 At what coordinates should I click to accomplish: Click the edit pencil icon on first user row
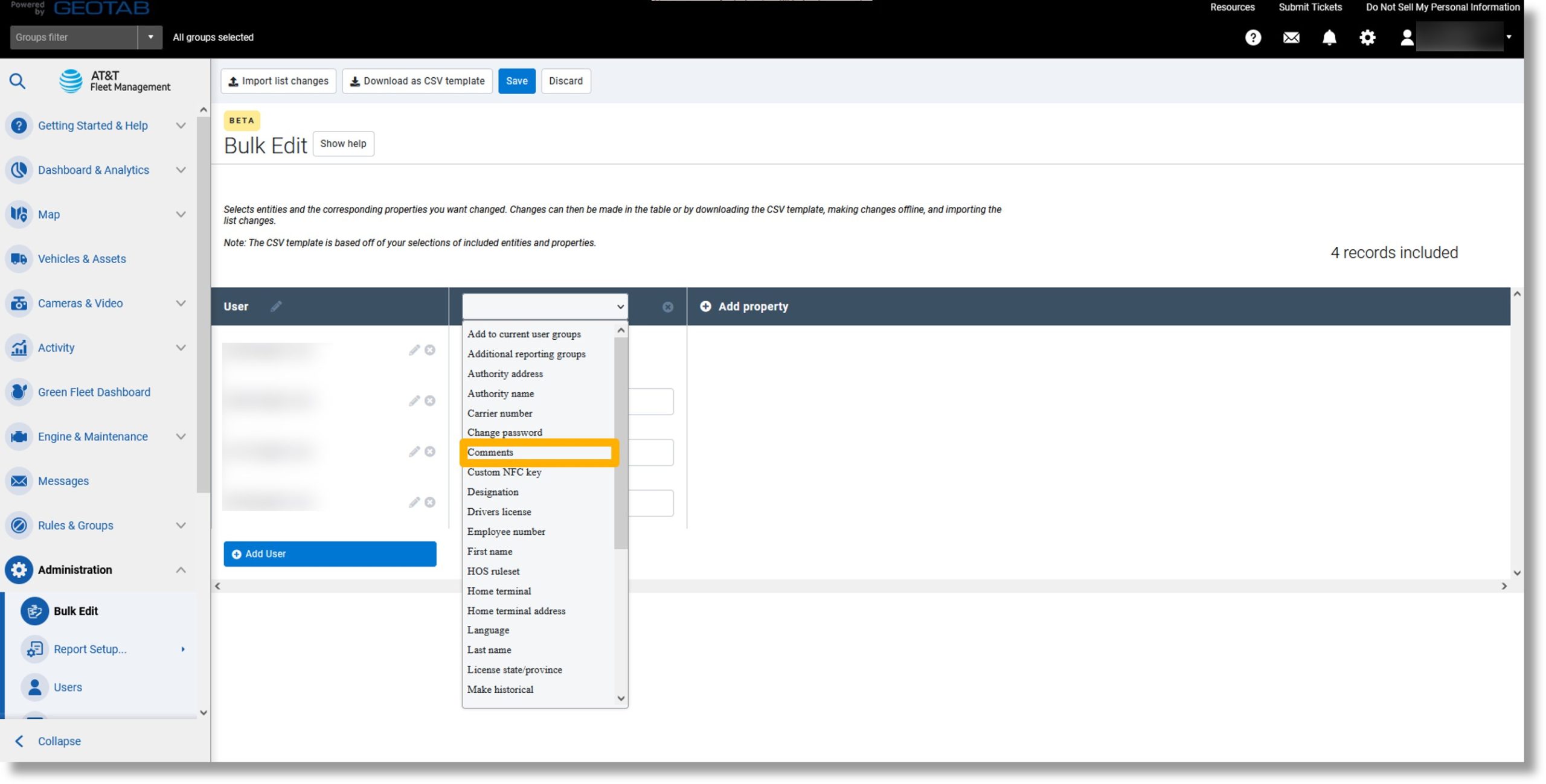click(x=414, y=350)
